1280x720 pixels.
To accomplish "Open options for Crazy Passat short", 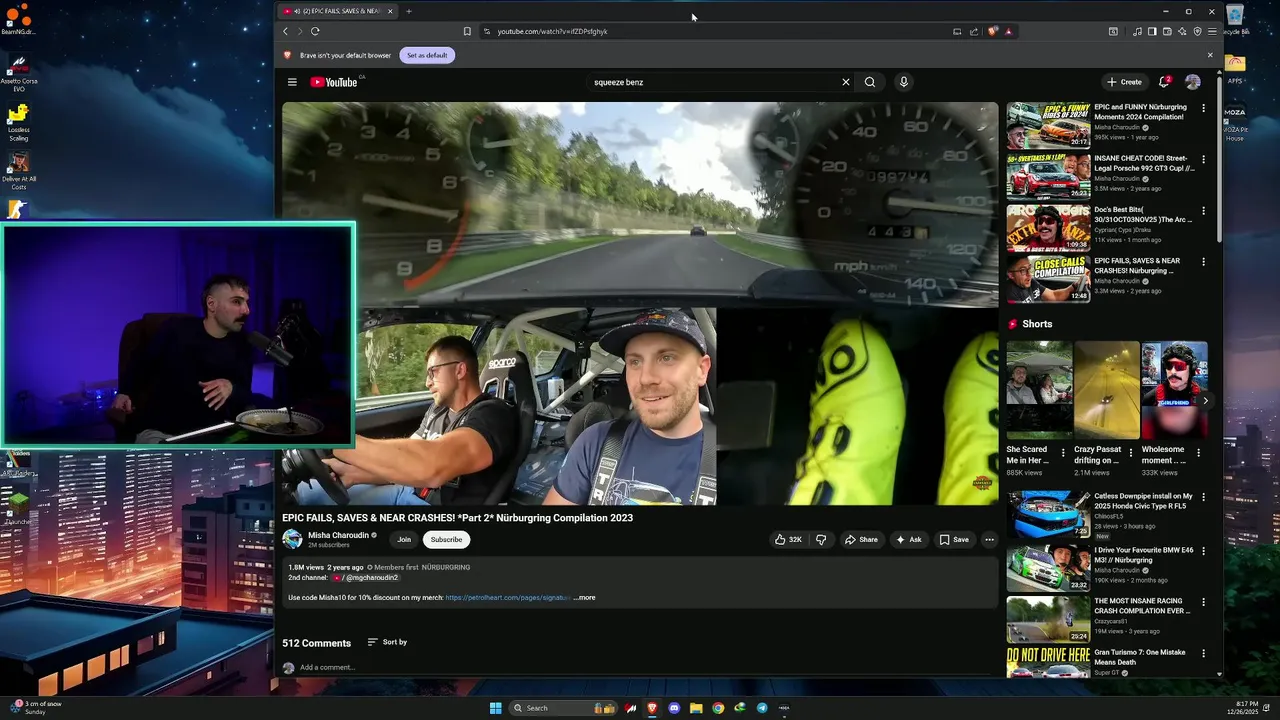I will pos(1131,453).
